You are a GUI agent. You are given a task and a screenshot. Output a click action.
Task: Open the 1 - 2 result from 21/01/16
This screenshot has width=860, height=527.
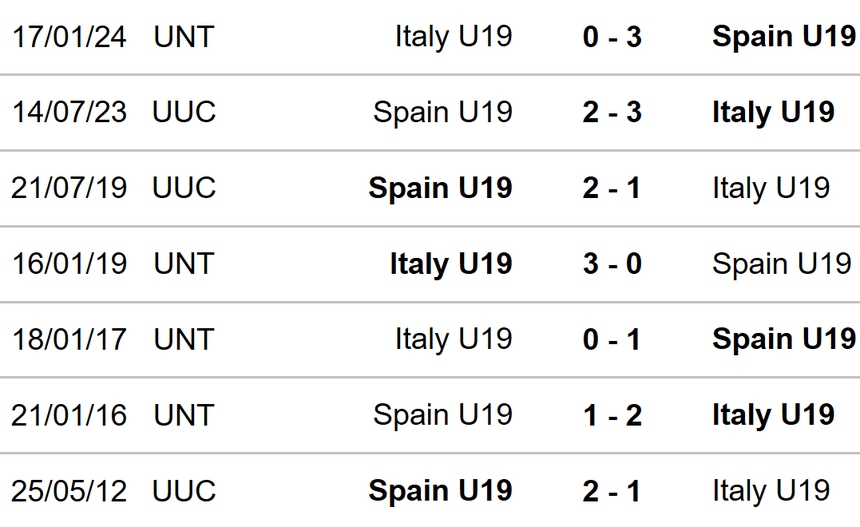click(x=612, y=414)
